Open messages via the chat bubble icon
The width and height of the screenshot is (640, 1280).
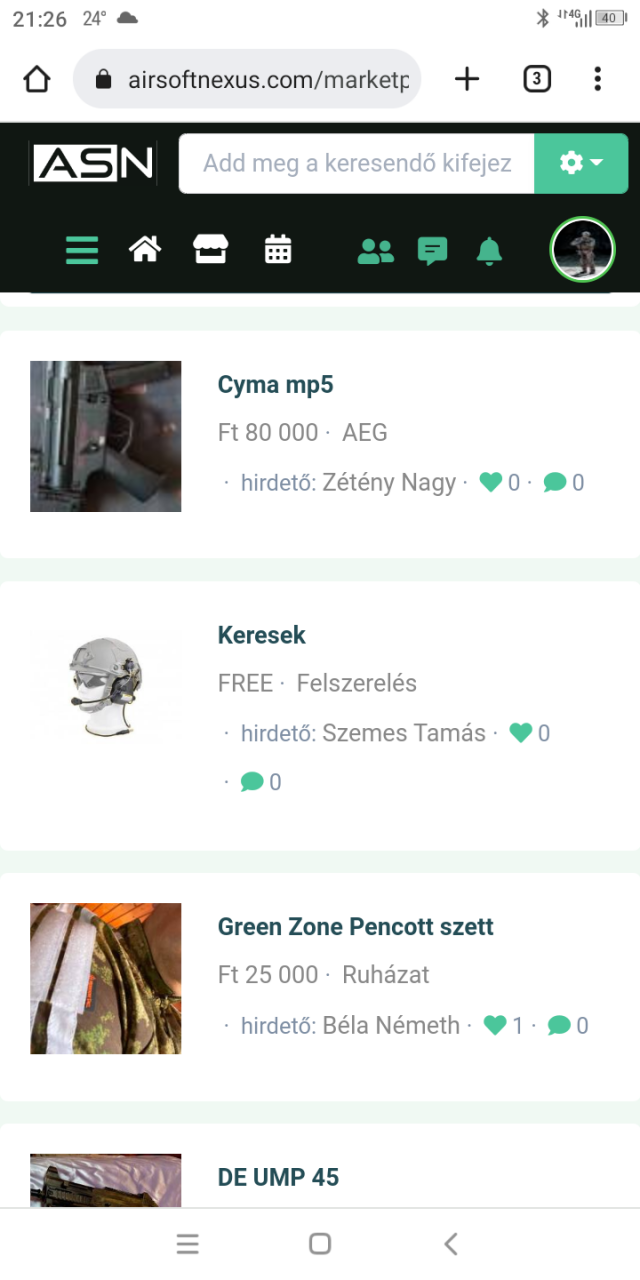(432, 250)
